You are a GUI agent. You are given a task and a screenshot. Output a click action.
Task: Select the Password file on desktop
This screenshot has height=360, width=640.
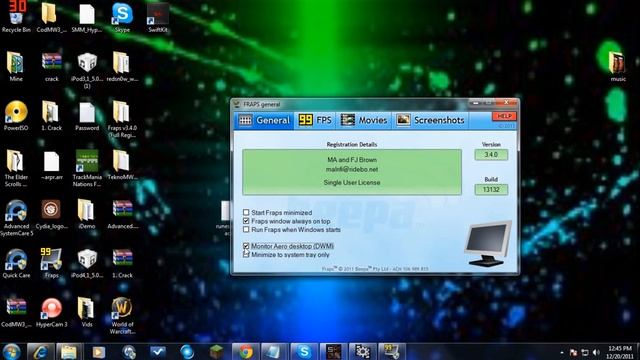(x=87, y=116)
